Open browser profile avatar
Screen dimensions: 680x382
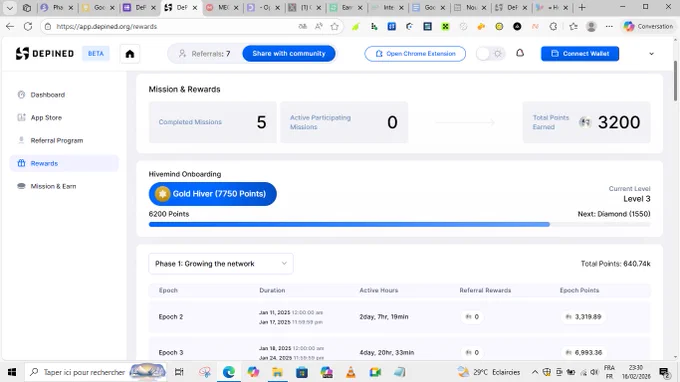tap(591, 26)
